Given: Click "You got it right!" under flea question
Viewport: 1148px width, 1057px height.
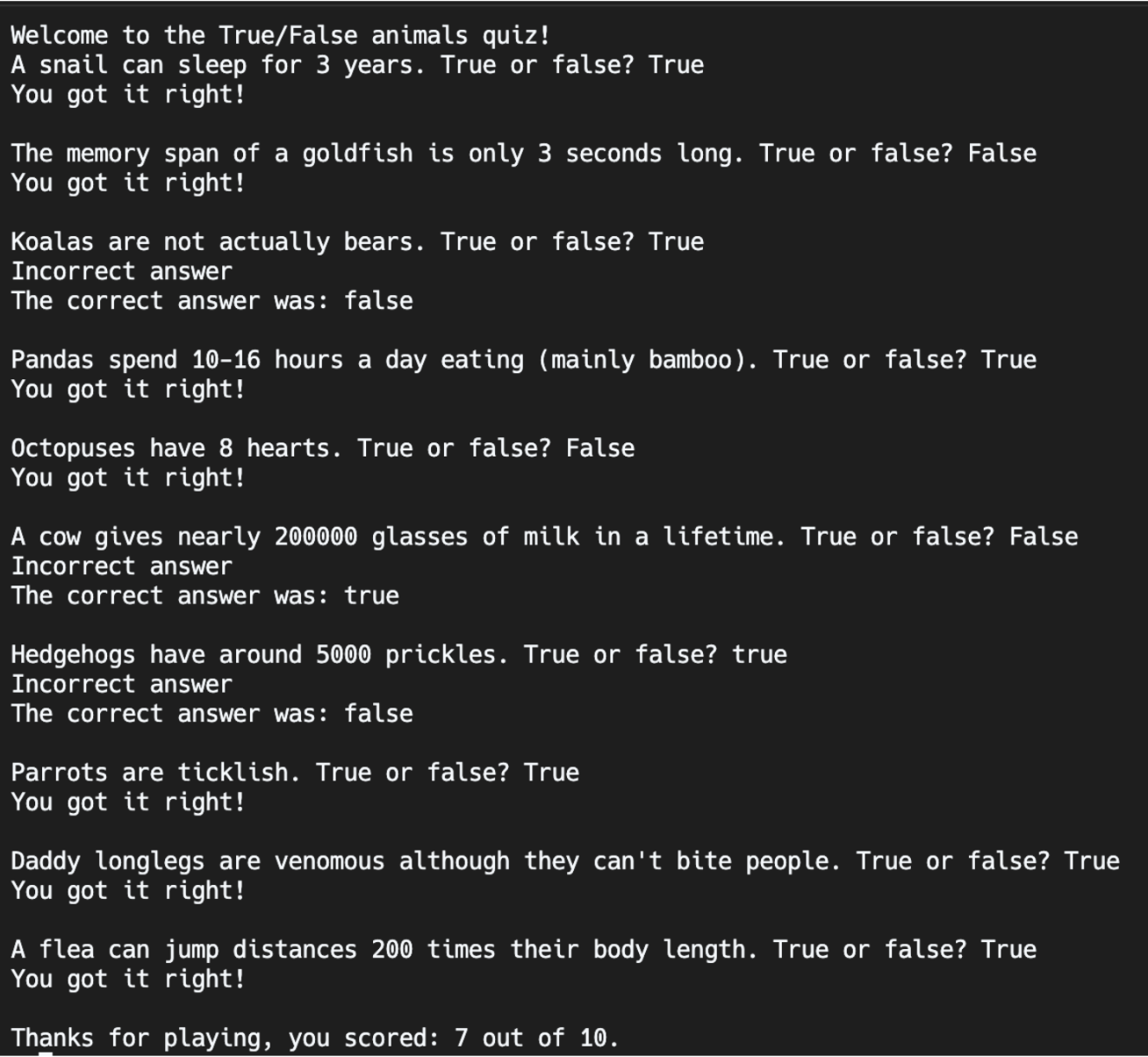Looking at the screenshot, I should tap(127, 980).
